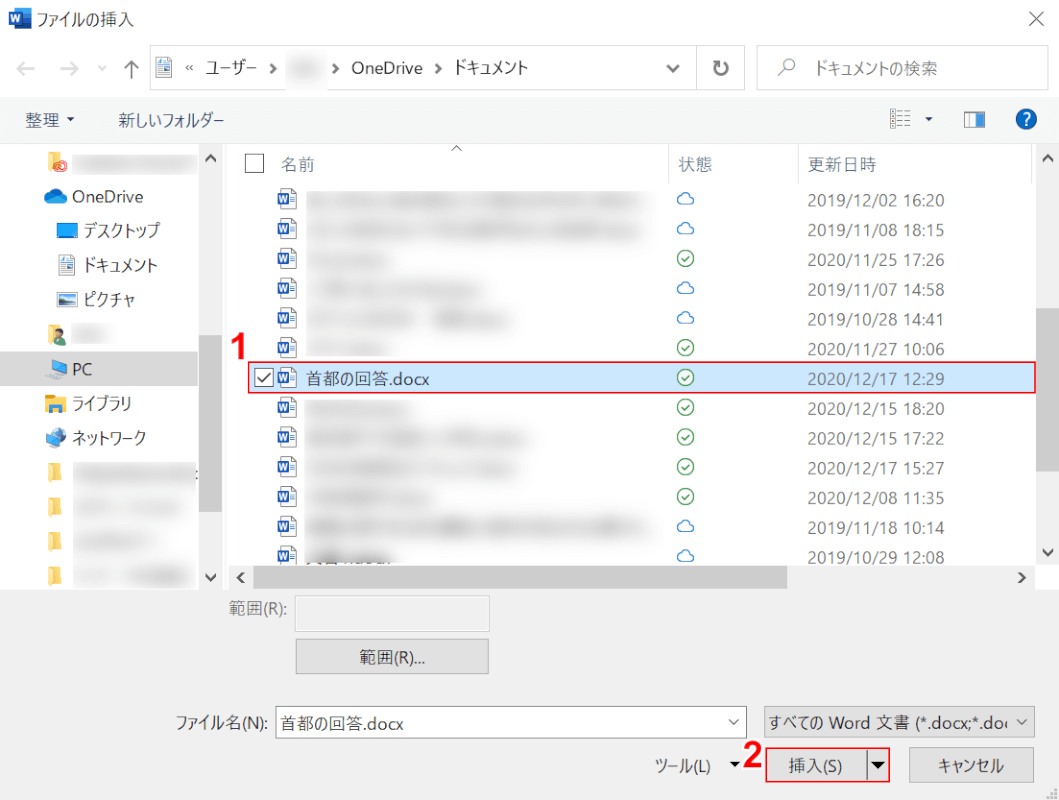Expand the address bar history dropdown

674,68
